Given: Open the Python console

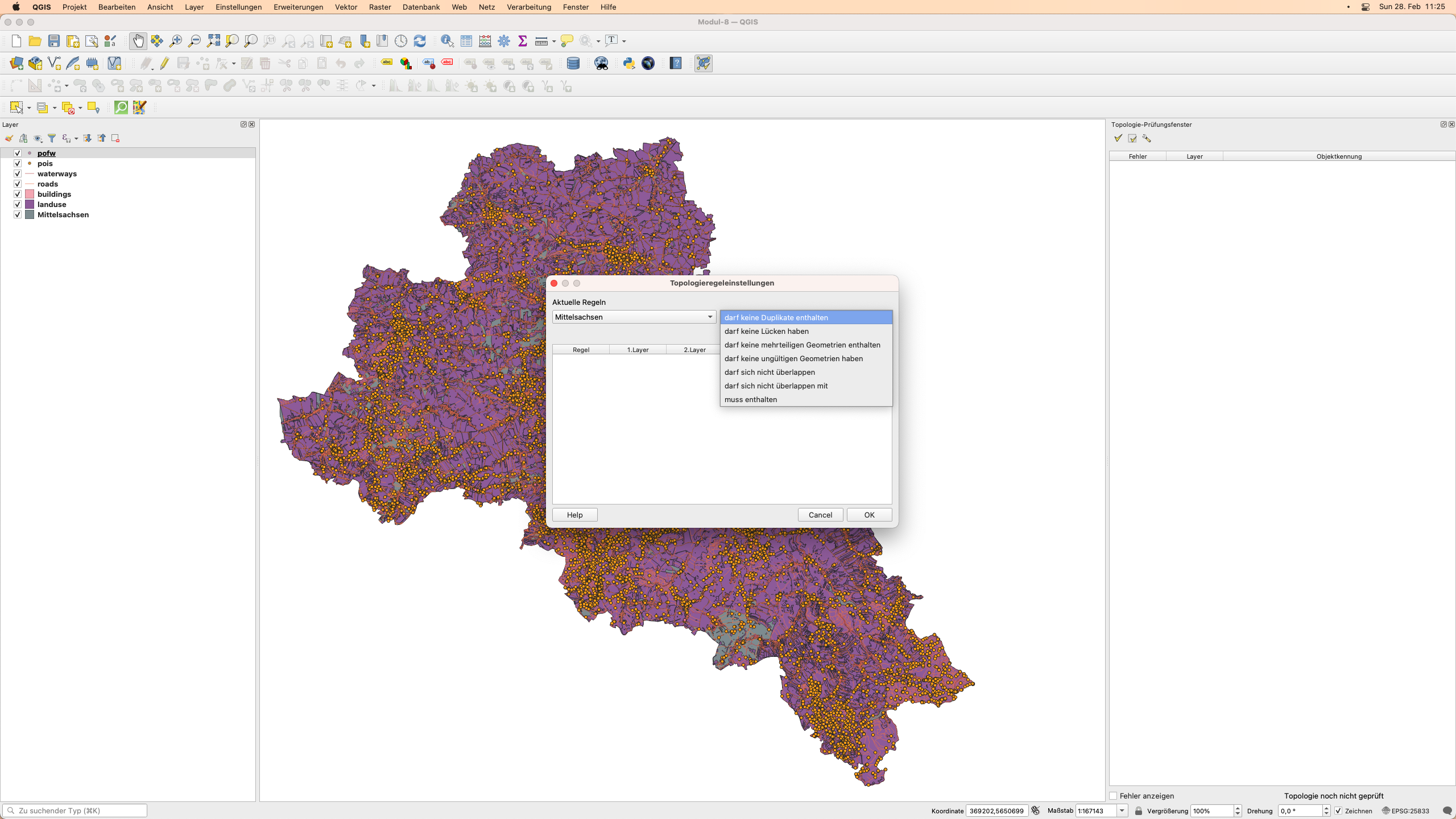Looking at the screenshot, I should 629,63.
